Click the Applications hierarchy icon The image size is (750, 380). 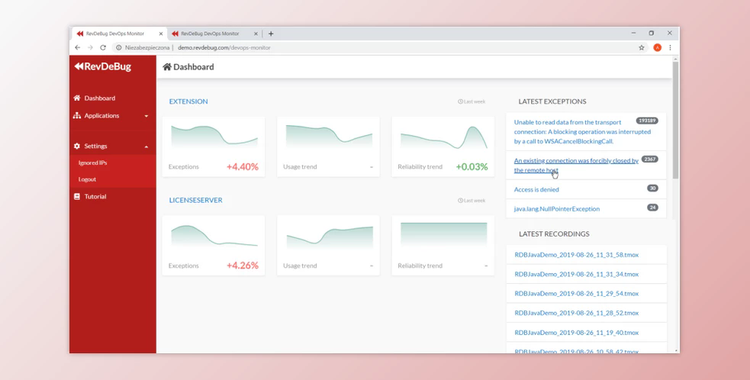pos(77,116)
